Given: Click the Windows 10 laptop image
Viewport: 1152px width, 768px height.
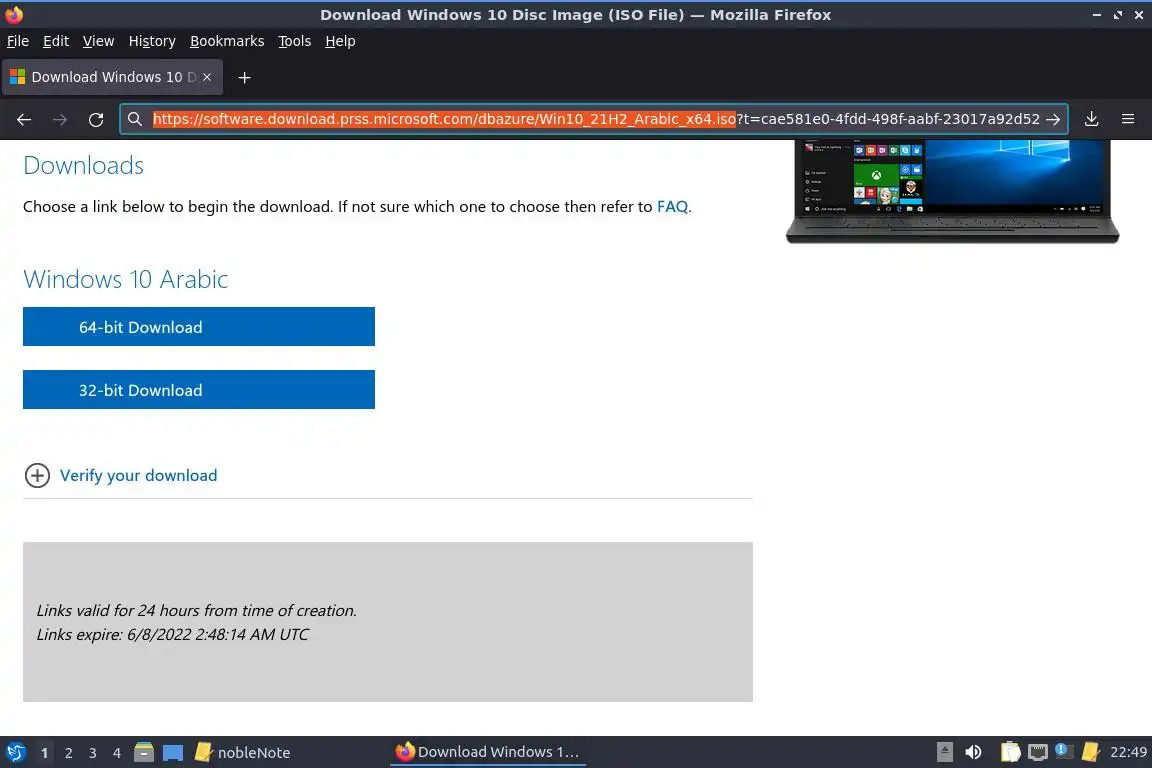Looking at the screenshot, I should pyautogui.click(x=952, y=191).
